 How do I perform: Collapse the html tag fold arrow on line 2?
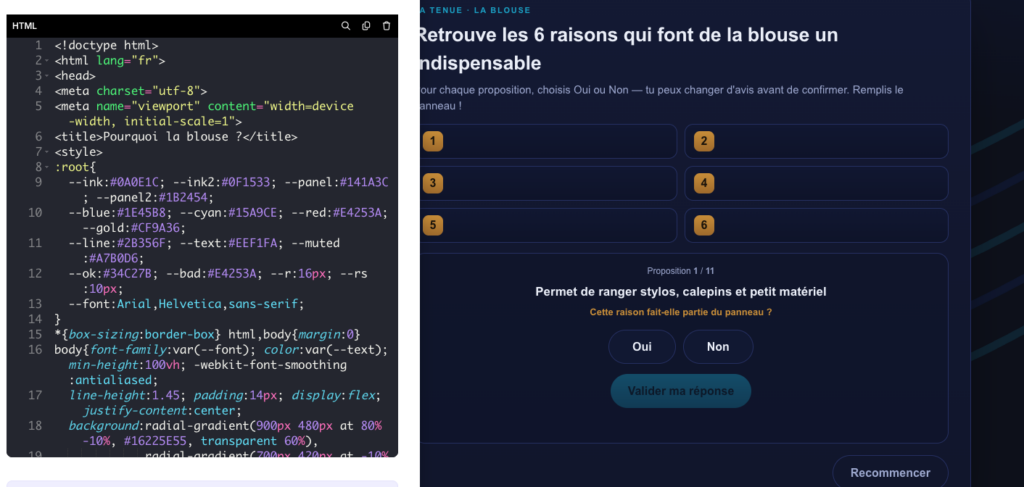click(x=48, y=61)
